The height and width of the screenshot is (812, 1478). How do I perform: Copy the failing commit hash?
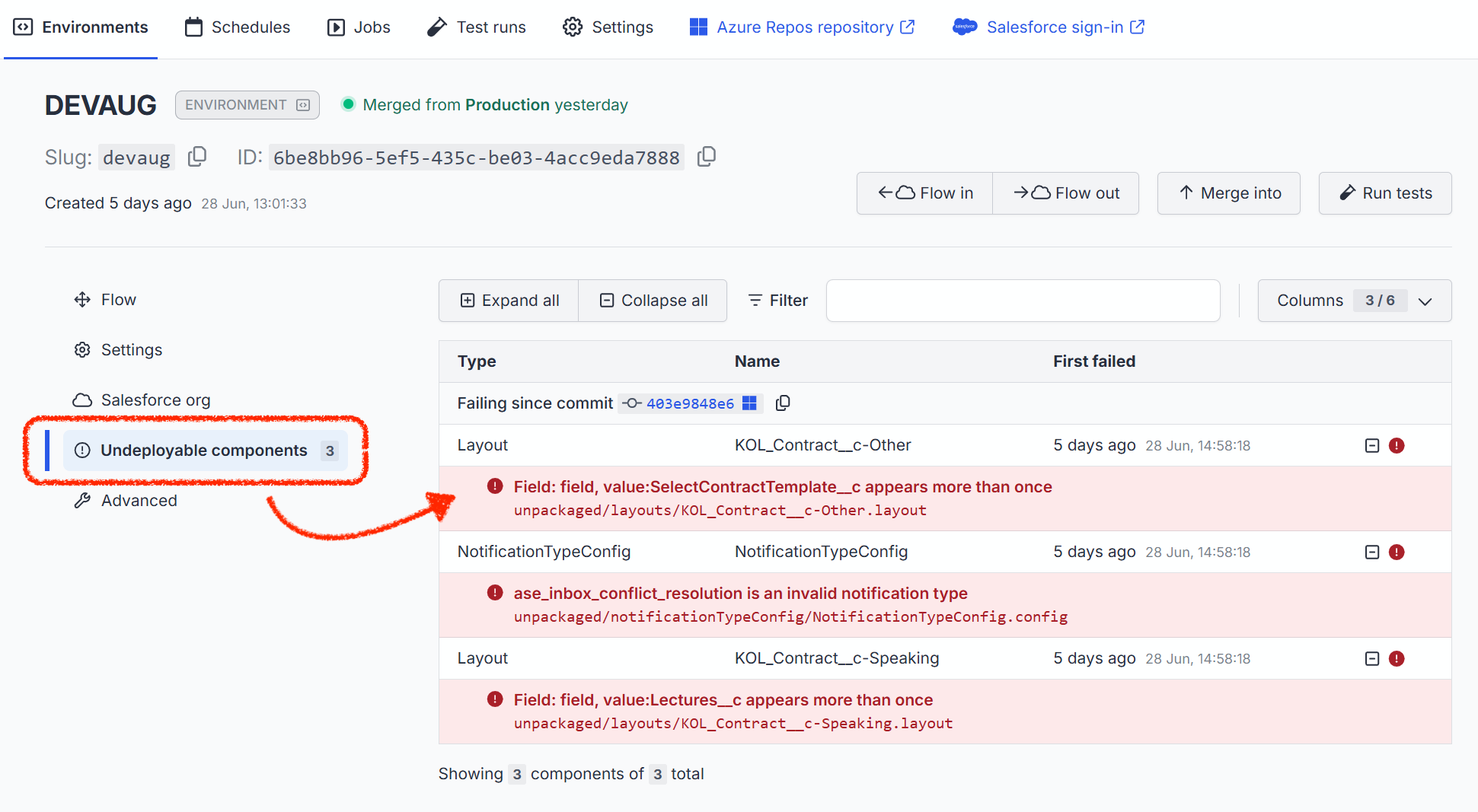pos(783,403)
